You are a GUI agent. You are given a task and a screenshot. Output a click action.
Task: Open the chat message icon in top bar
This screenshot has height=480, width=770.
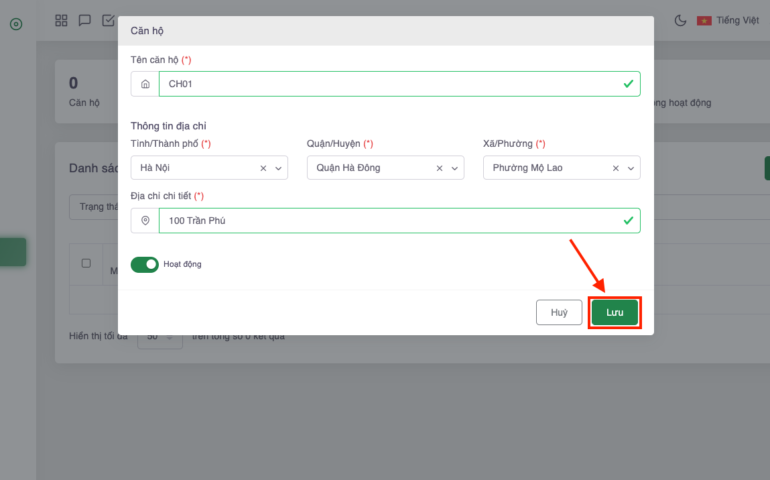point(85,20)
